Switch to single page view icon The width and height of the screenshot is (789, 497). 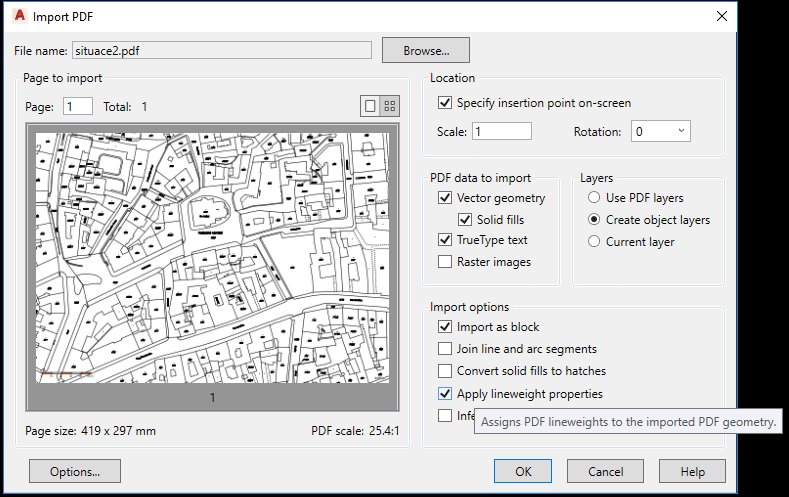tap(370, 106)
